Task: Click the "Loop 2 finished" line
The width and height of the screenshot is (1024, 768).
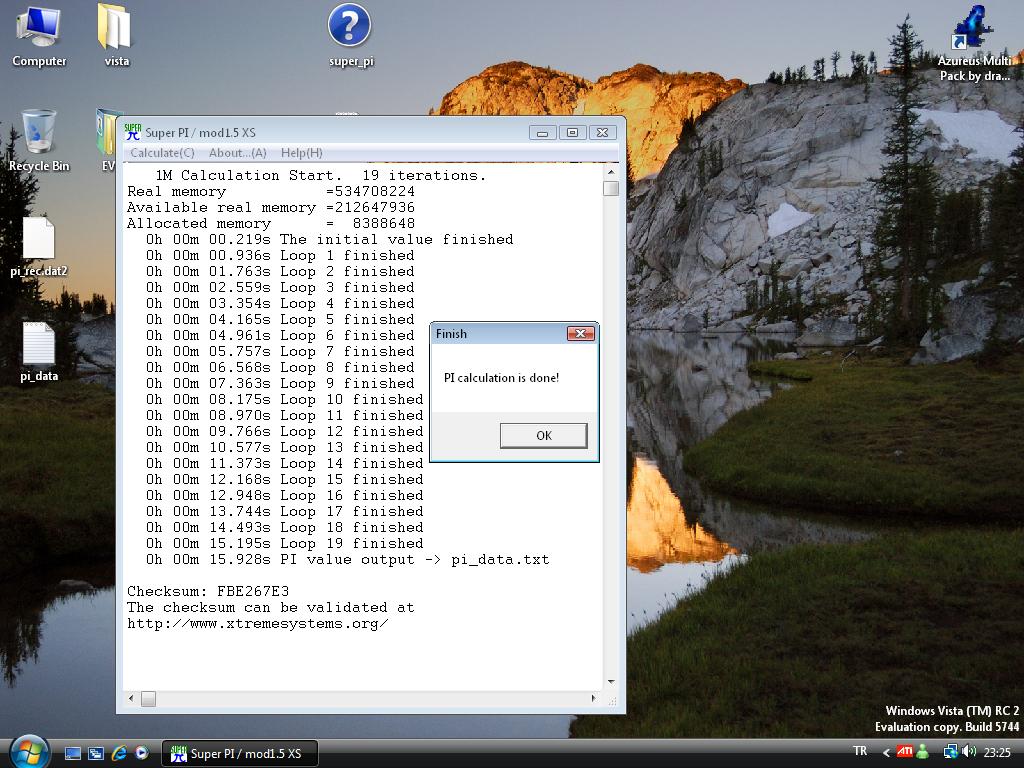Action: [280, 272]
